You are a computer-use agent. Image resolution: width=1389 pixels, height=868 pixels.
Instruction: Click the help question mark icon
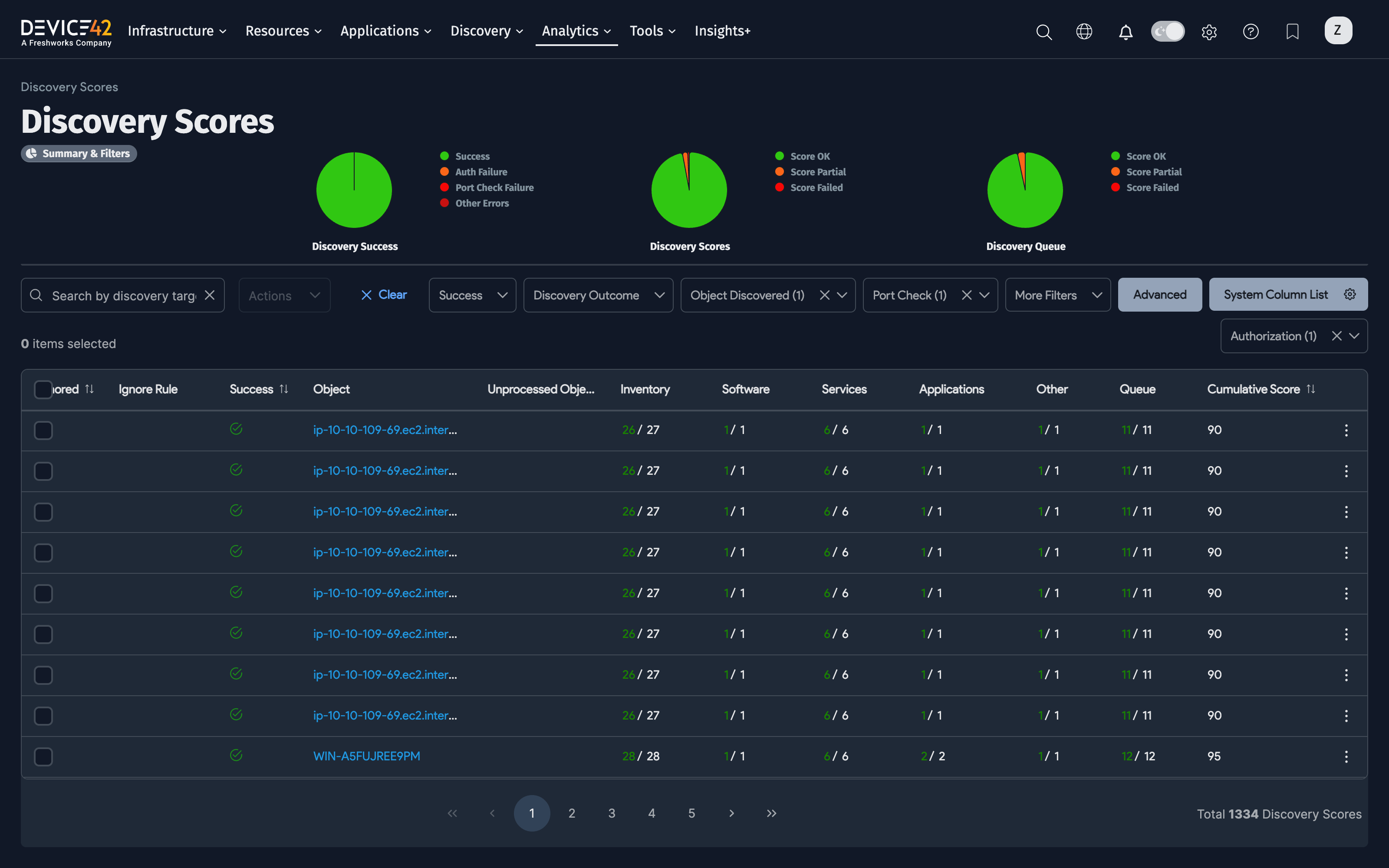point(1251,32)
